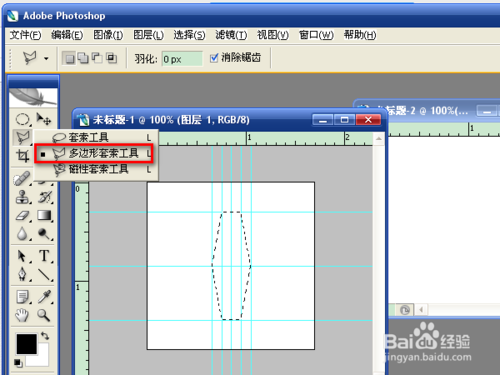This screenshot has height=375, width=500.
Task: Open the 图像(I) menu
Action: 108,35
